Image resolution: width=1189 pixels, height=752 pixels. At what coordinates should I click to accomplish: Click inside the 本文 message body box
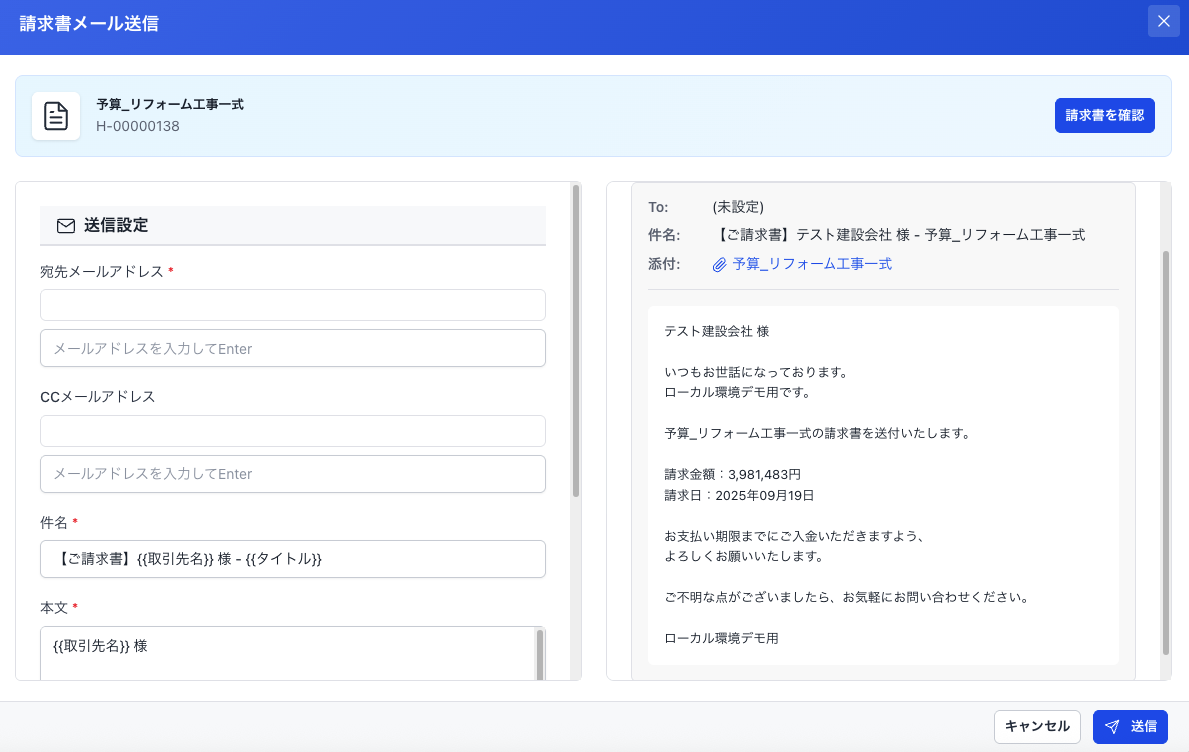point(292,650)
